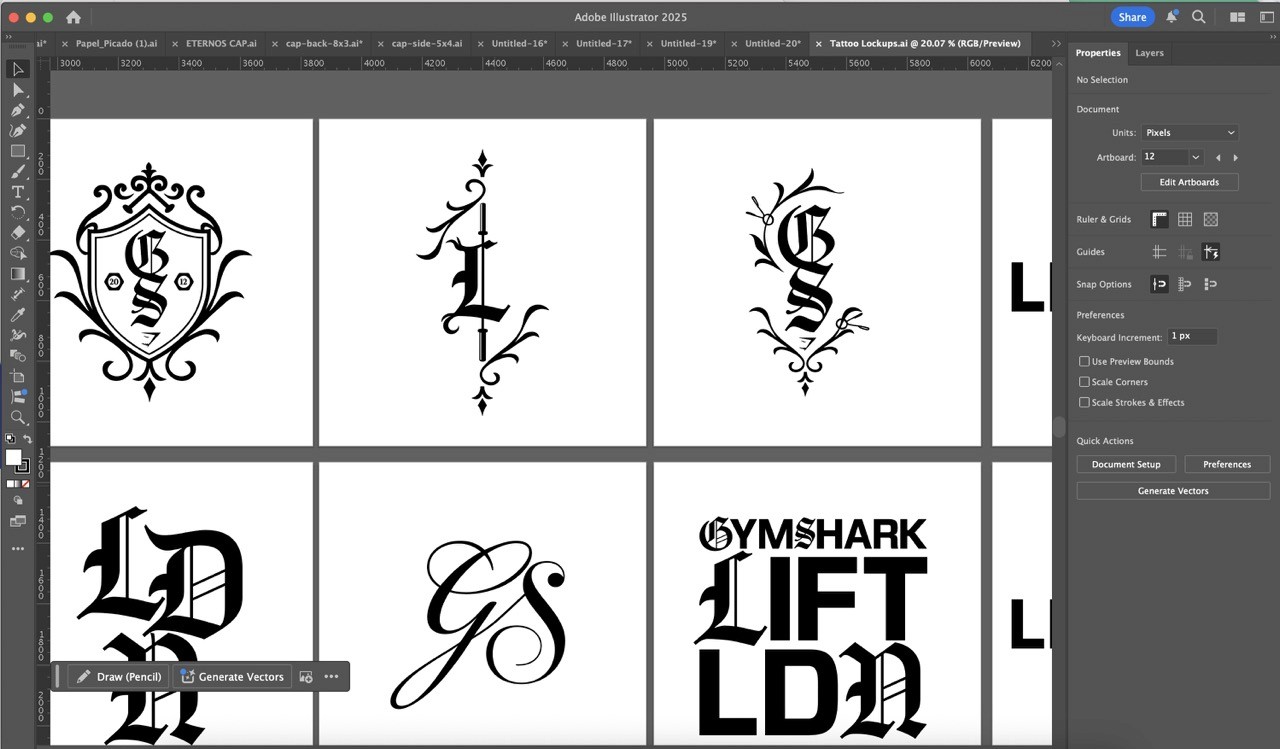Screen dimensions: 1280x749
Task: Open the contextual task bar options icon
Action: point(306,677)
